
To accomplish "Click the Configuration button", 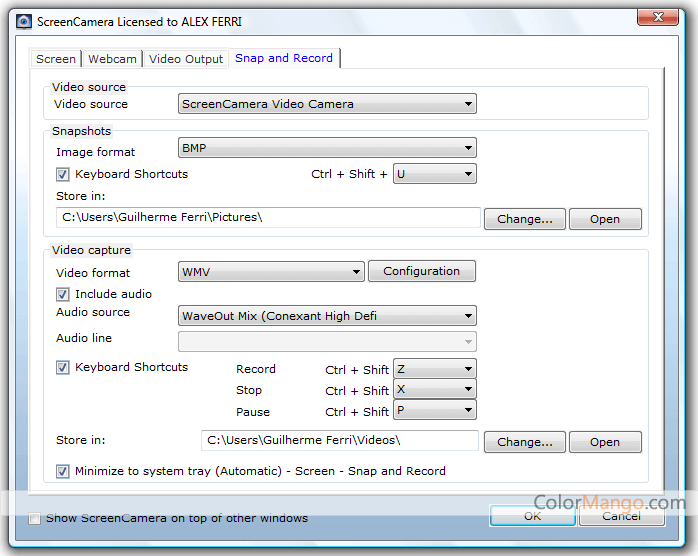I will point(421,271).
